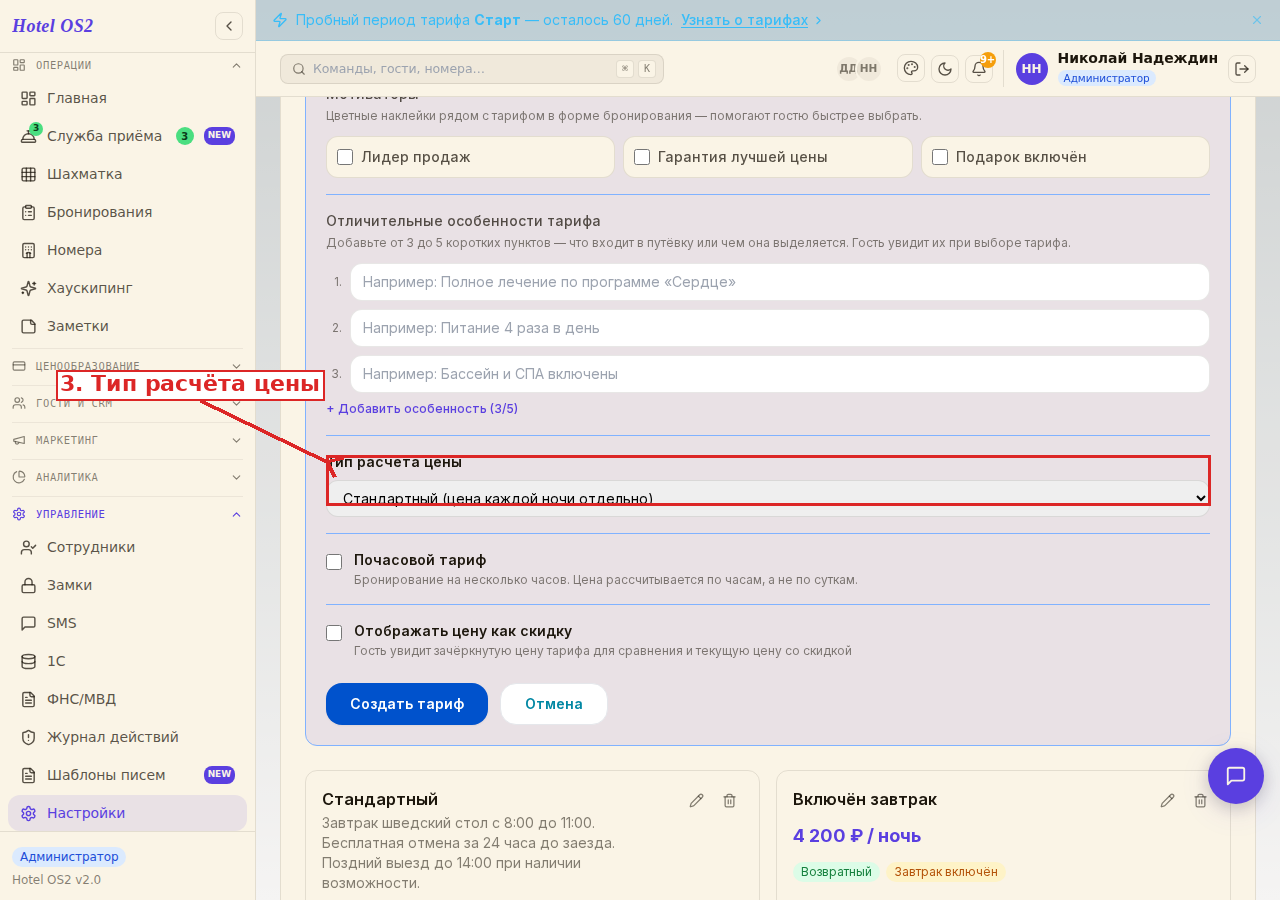The image size is (1280, 900).
Task: Click the logout icon next to profile
Action: [1242, 68]
